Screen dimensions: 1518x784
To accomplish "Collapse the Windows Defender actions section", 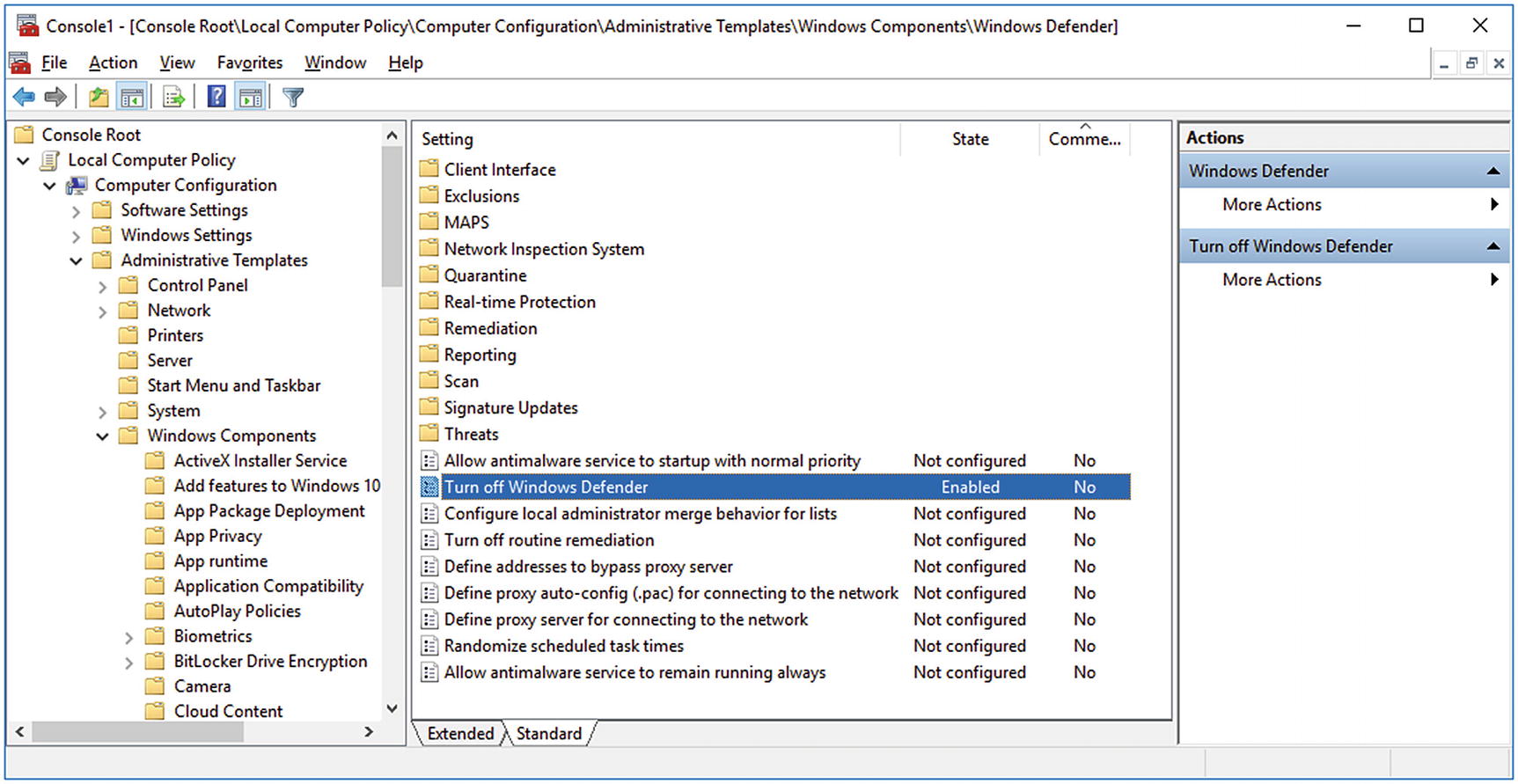I will pyautogui.click(x=1493, y=172).
